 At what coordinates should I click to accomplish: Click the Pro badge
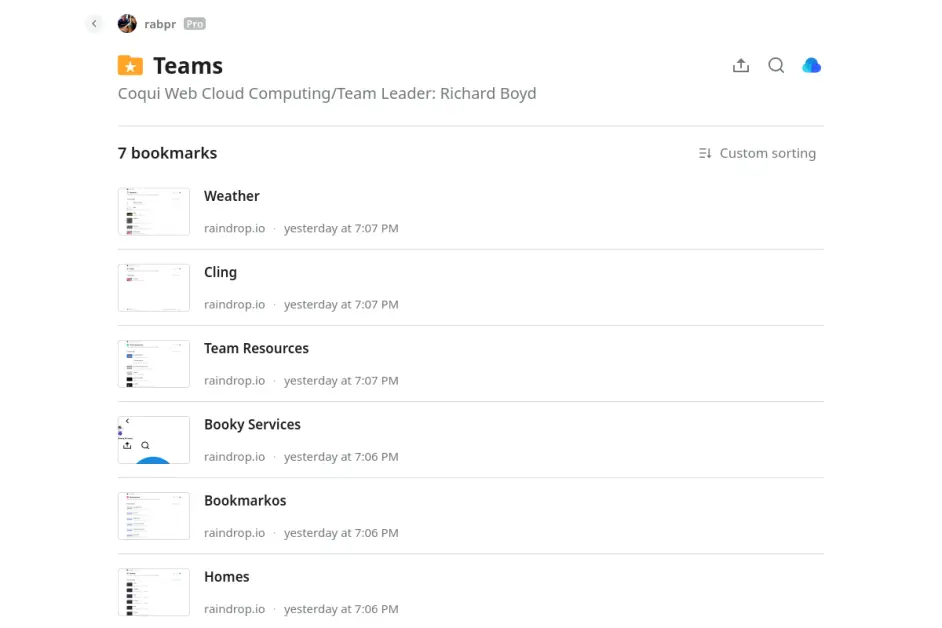pyautogui.click(x=194, y=24)
